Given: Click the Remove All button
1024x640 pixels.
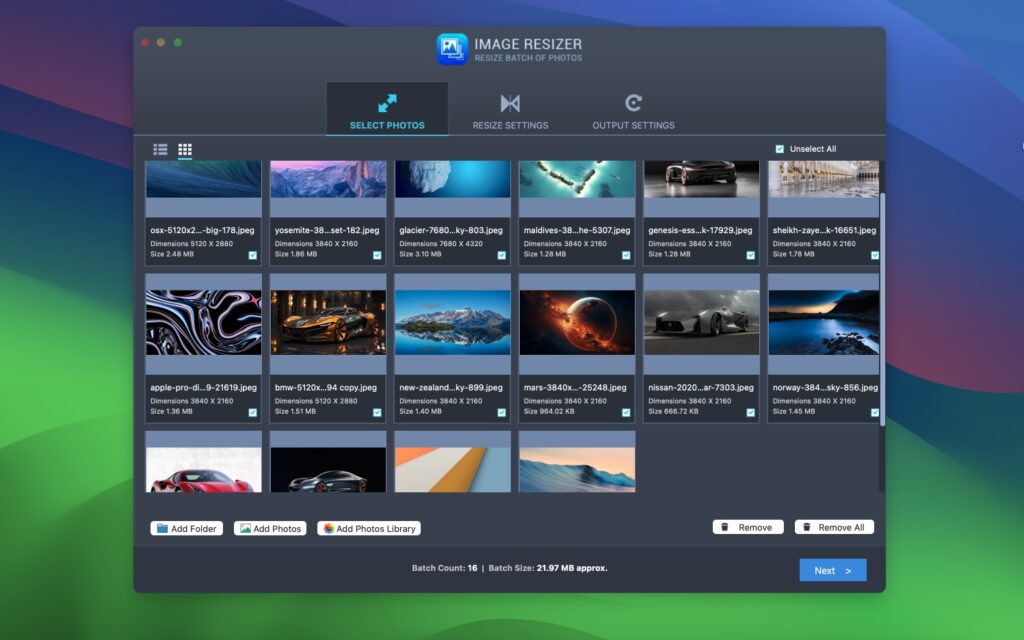Looking at the screenshot, I should pos(835,527).
